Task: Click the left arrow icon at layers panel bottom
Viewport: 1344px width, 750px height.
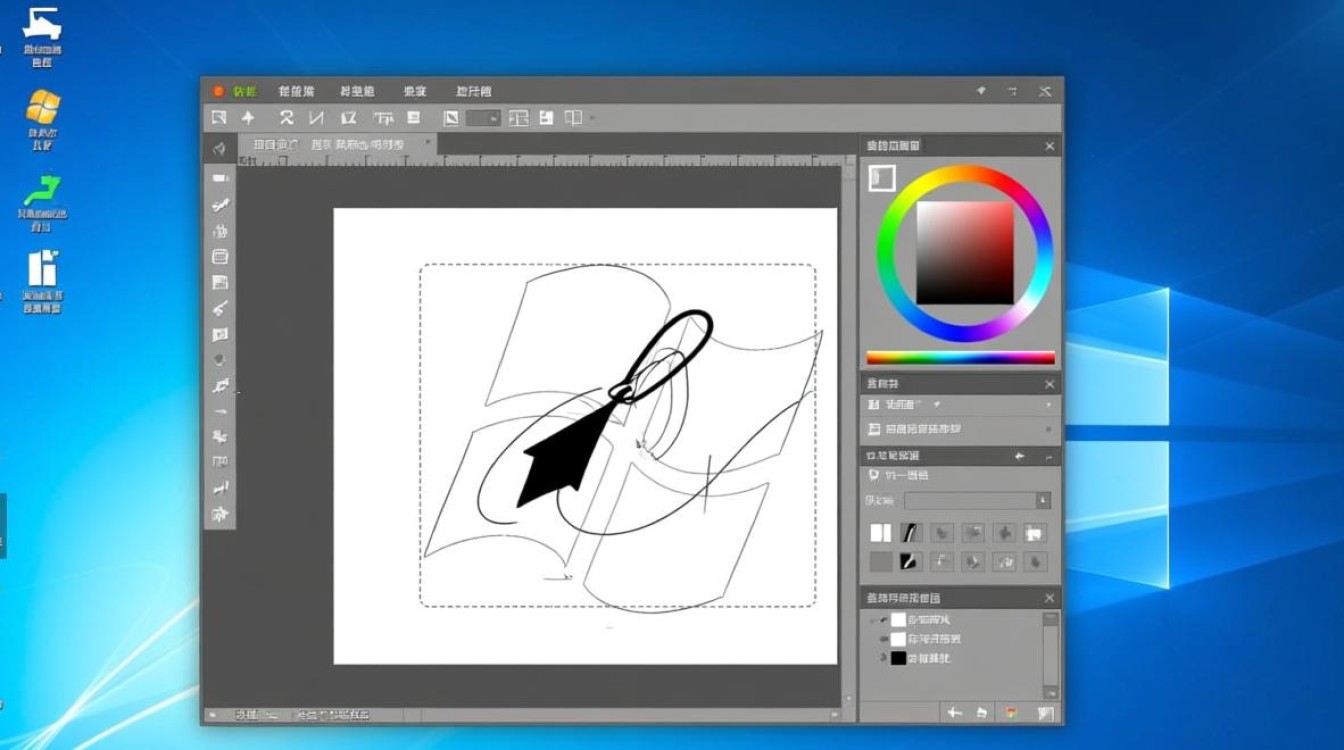Action: point(954,712)
